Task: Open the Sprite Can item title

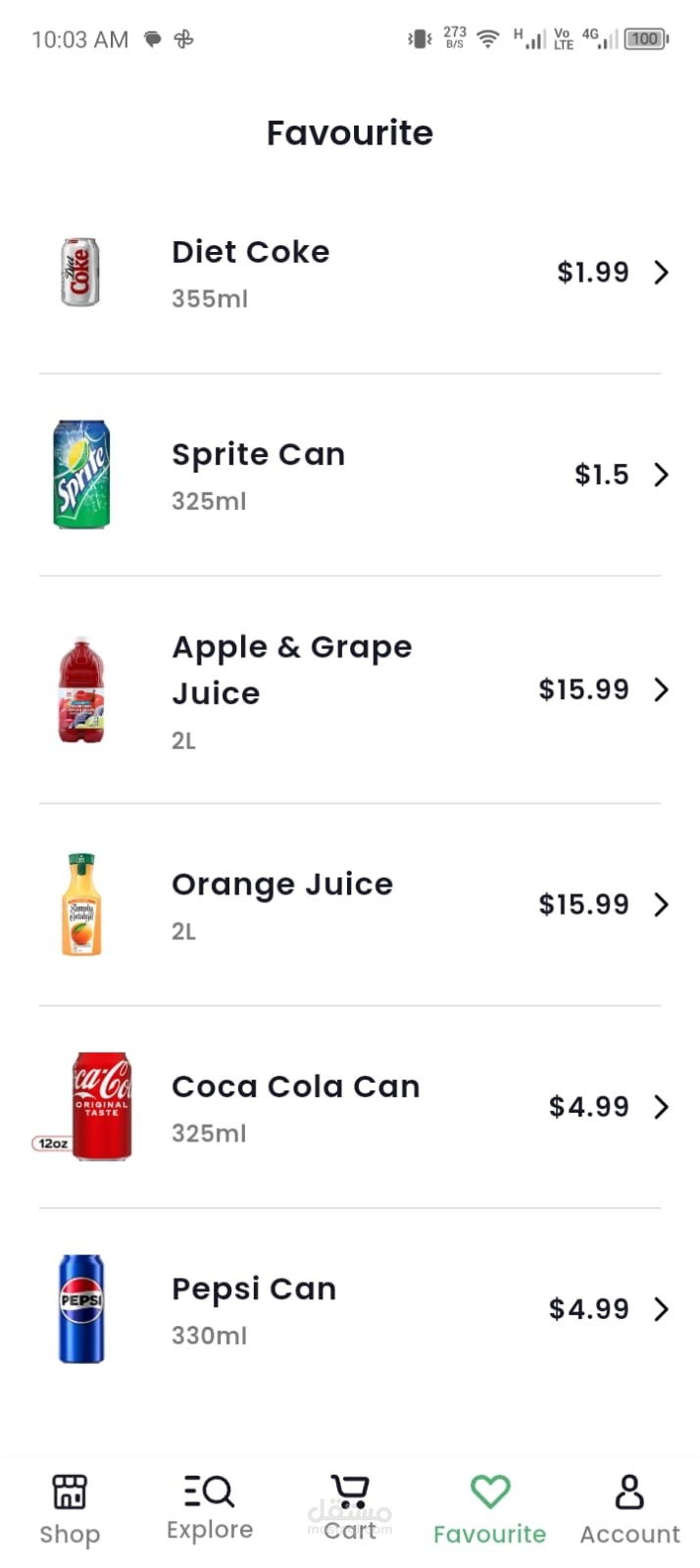Action: point(258,454)
